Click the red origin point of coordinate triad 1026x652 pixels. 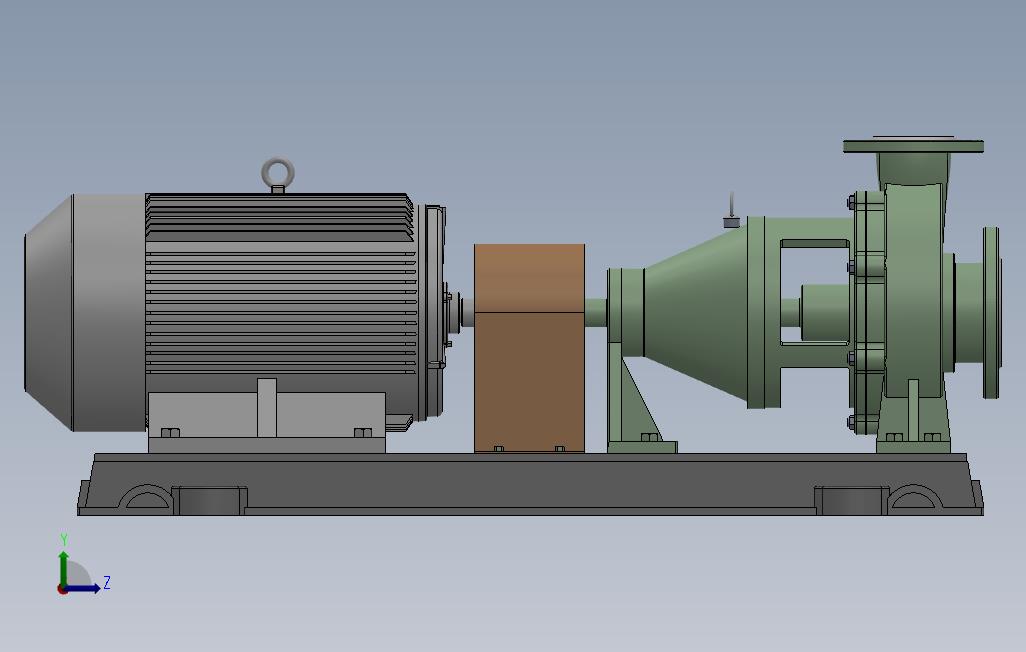(62, 589)
